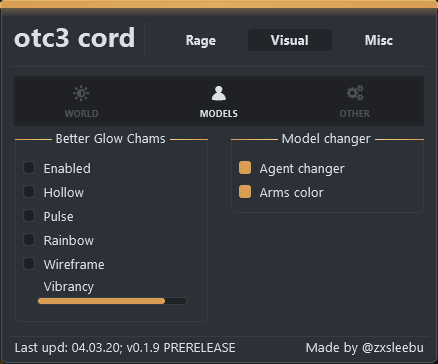The image size is (438, 364).
Task: Click the WORLD sub-tab label
Action: point(81,114)
